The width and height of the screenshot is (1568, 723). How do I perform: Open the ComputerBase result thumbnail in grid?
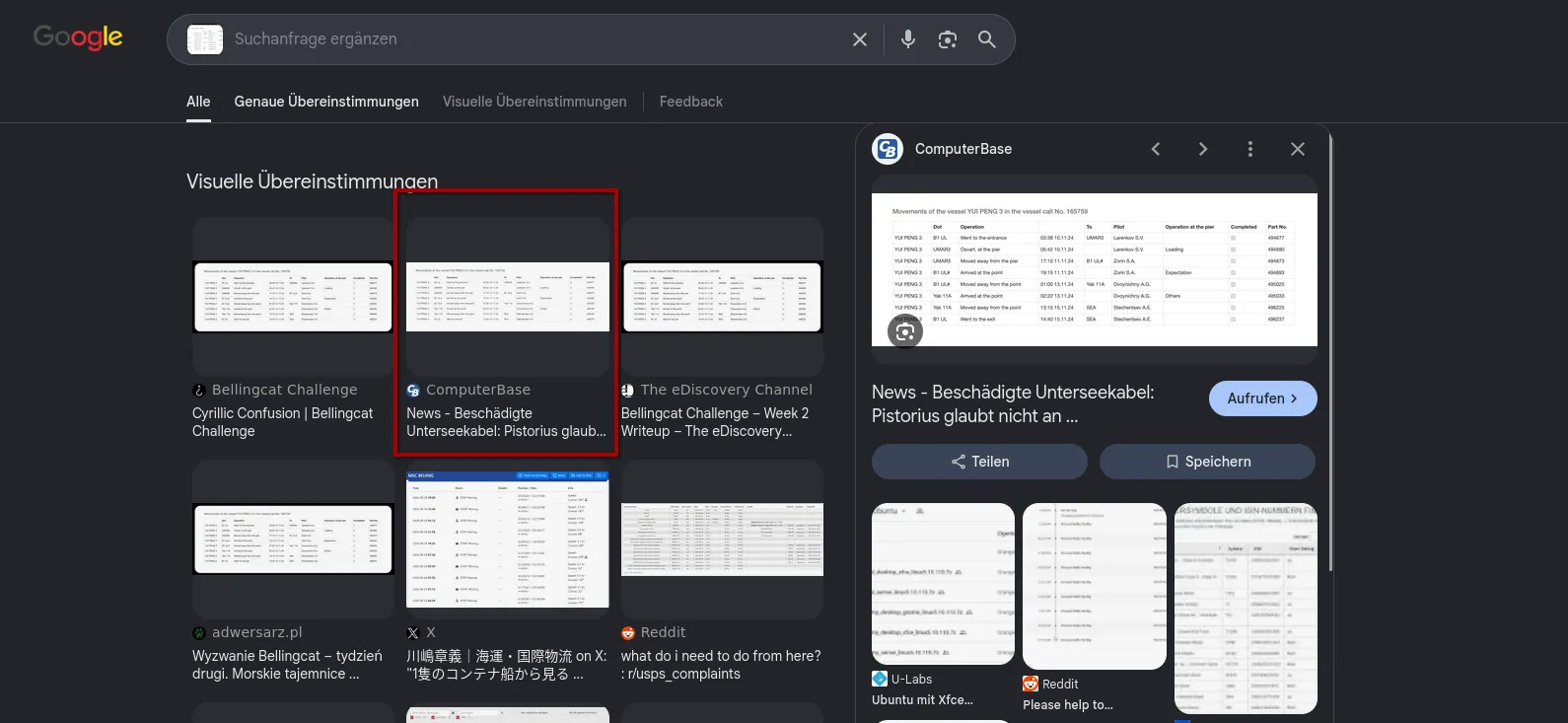point(508,296)
